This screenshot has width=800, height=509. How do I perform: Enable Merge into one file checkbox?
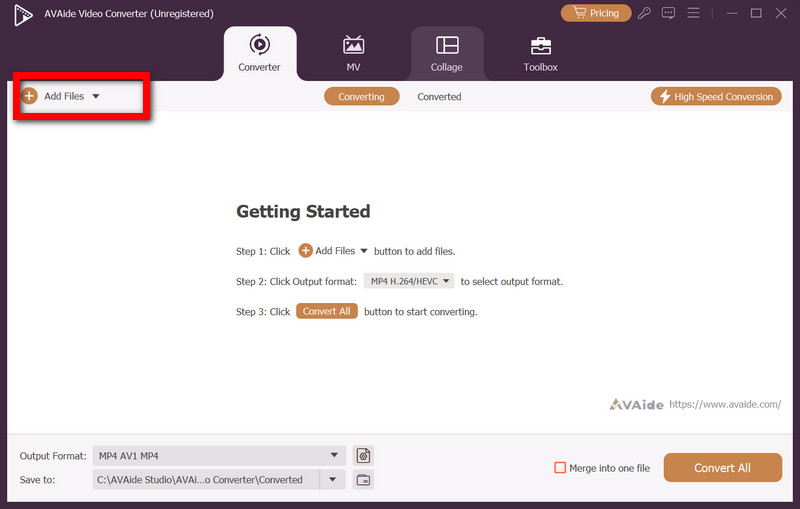[x=560, y=468]
